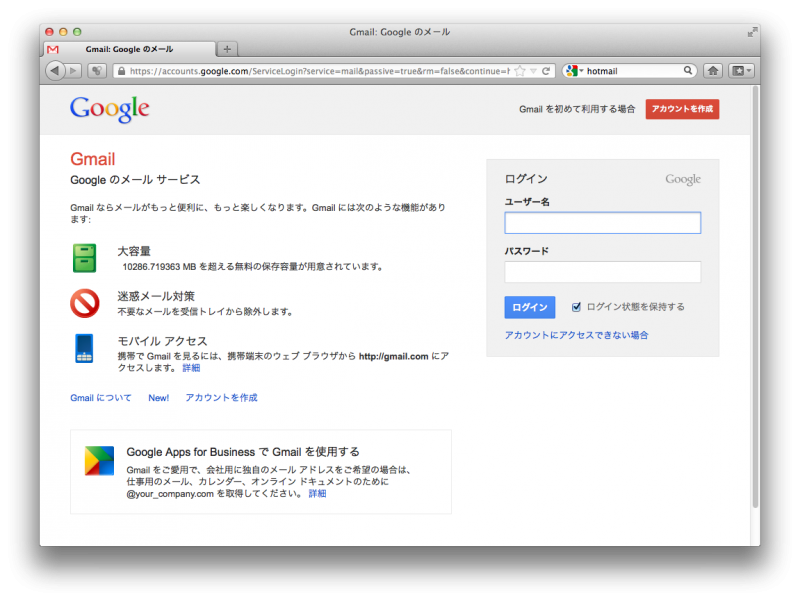Click Google のメール サービス subtitle
Screen dimensions: 800x601
[x=135, y=180]
